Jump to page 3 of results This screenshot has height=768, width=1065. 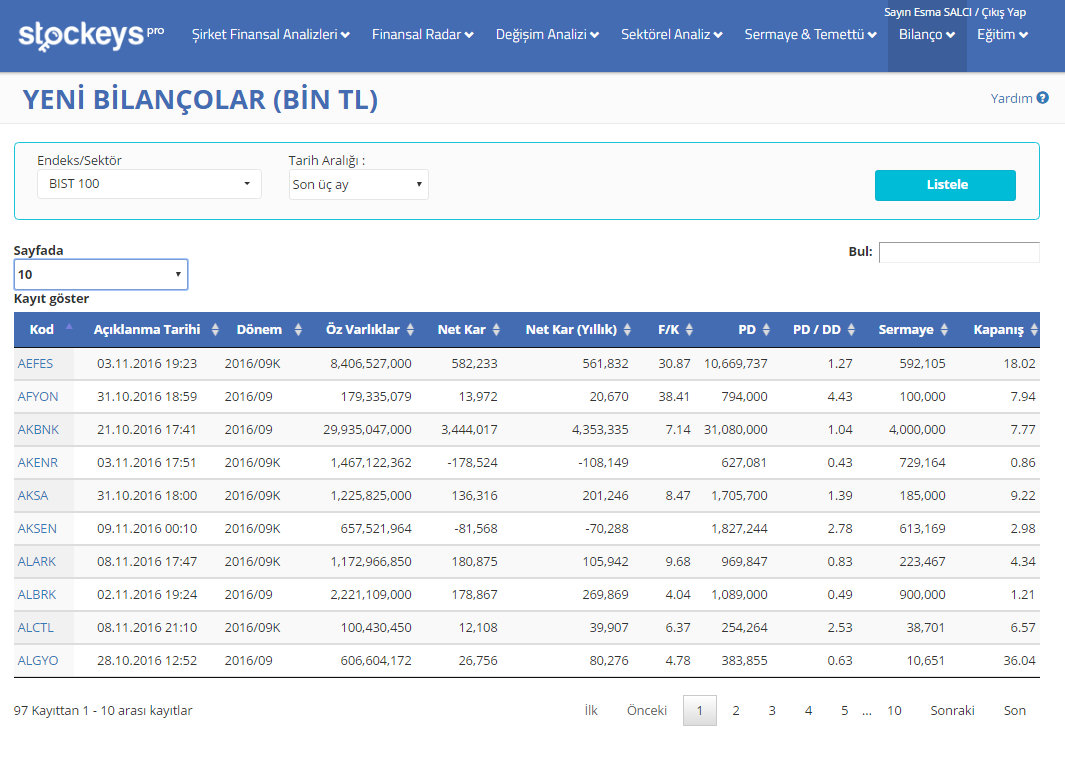(772, 710)
